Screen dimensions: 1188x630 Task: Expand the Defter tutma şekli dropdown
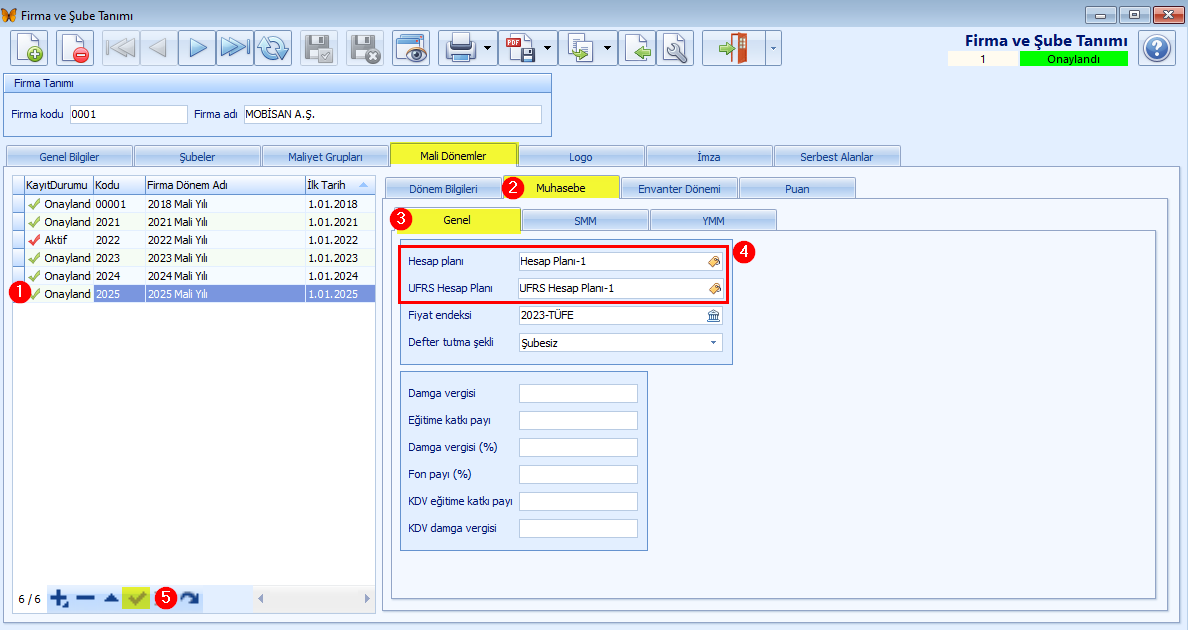(x=714, y=342)
